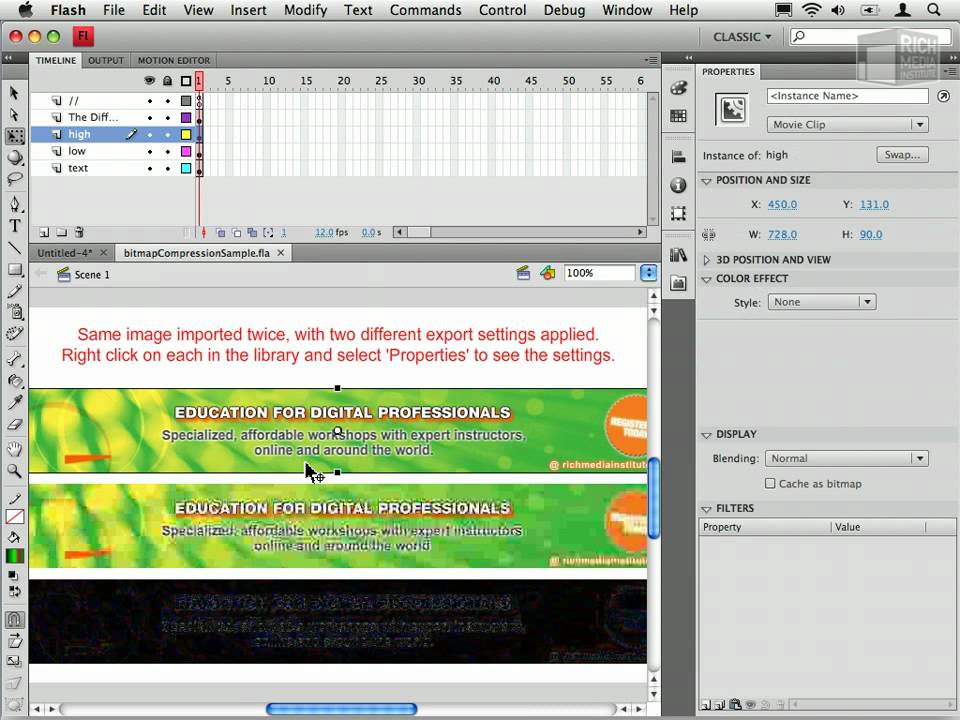Select the Spray Brush tool

pyautogui.click(x=15, y=312)
